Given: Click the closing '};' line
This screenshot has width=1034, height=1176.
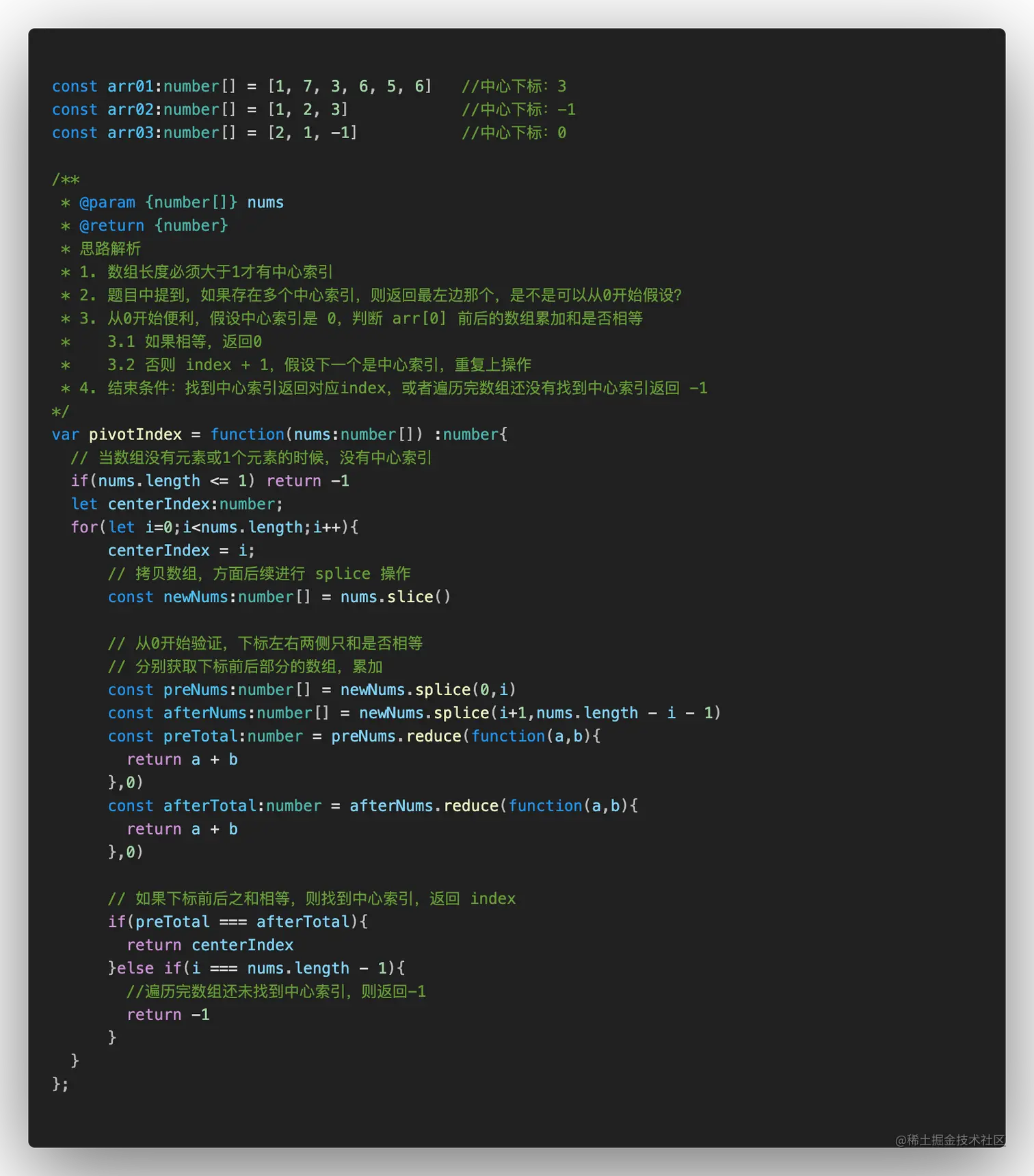Looking at the screenshot, I should [x=60, y=1084].
